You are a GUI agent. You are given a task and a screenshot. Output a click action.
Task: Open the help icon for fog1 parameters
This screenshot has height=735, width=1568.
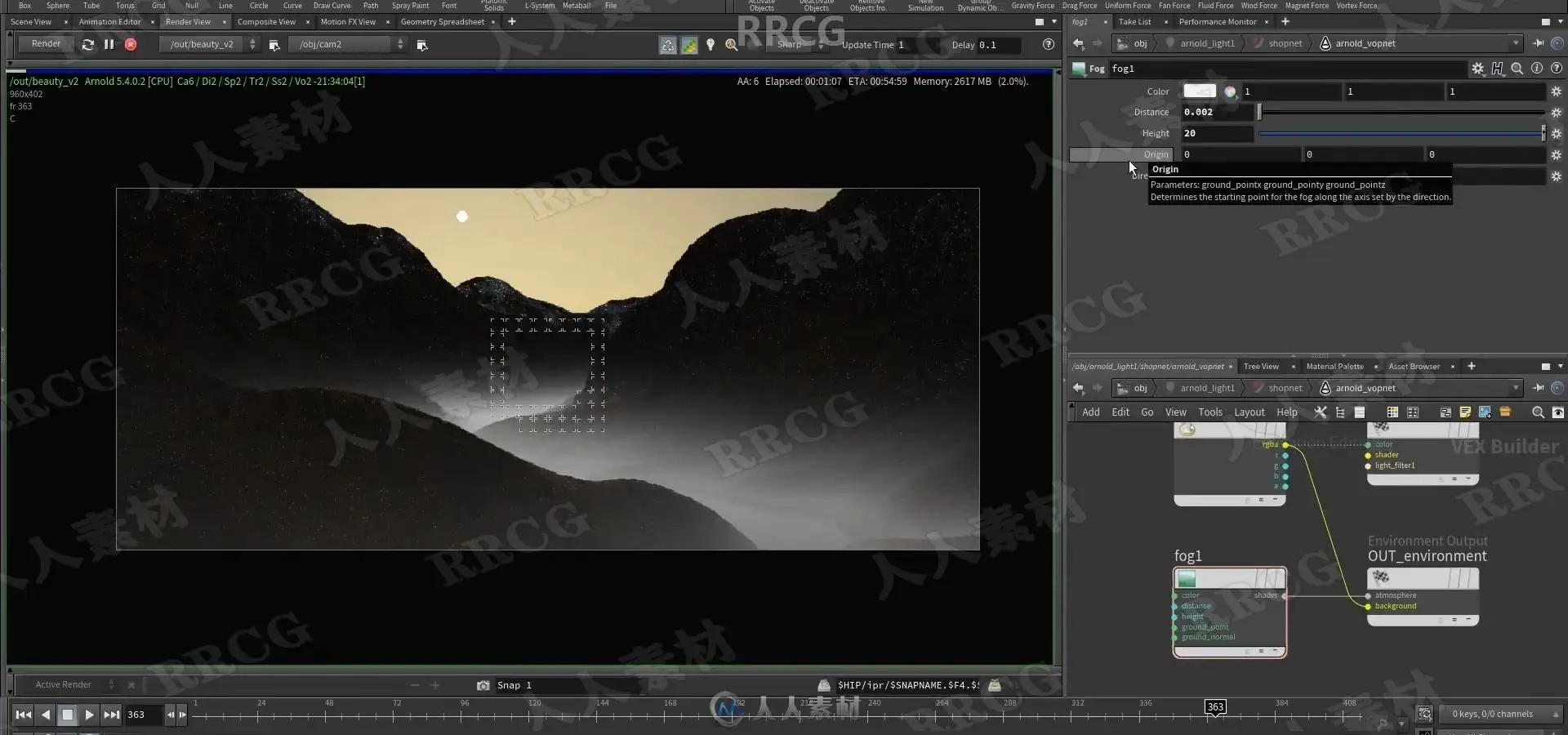(x=1557, y=69)
